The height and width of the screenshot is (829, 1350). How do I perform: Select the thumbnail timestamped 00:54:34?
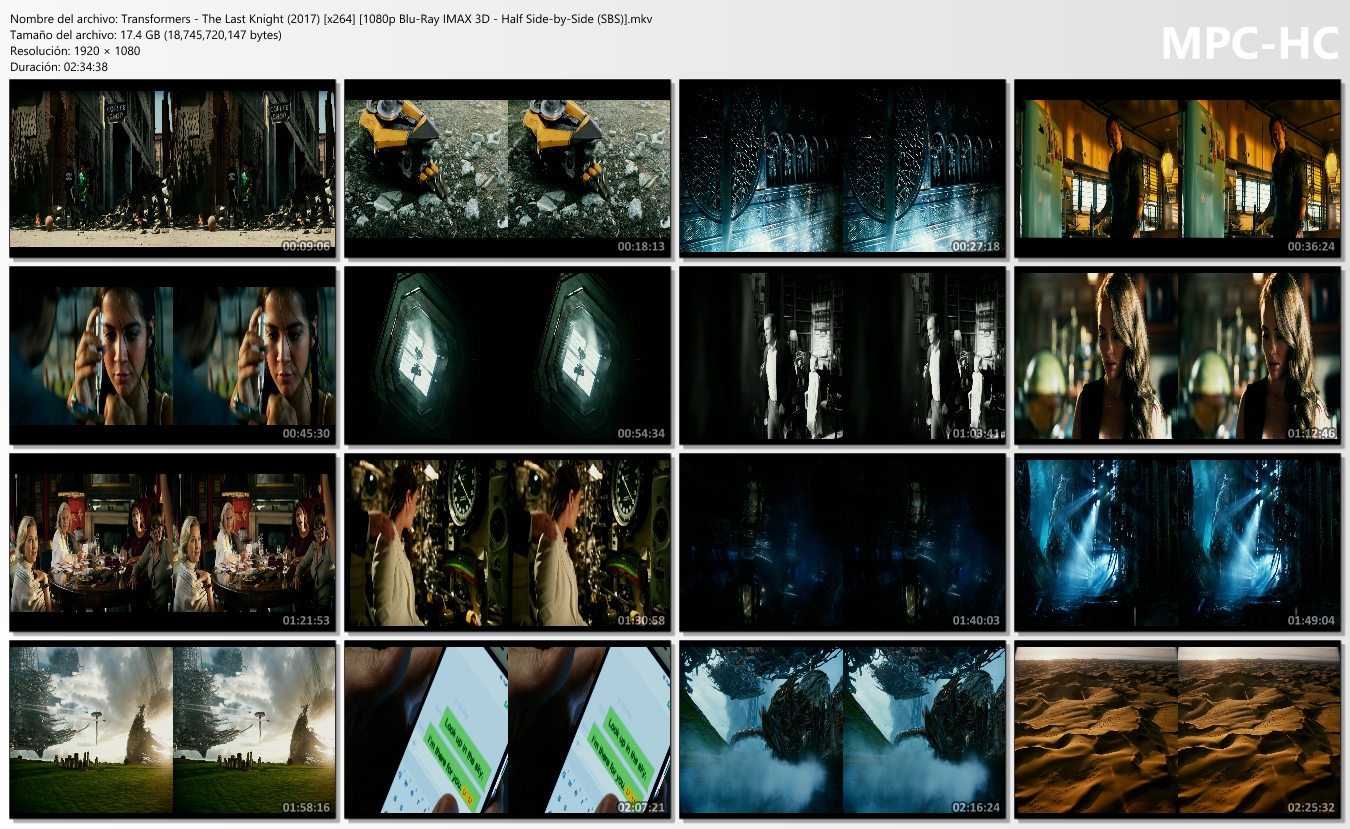click(507, 355)
